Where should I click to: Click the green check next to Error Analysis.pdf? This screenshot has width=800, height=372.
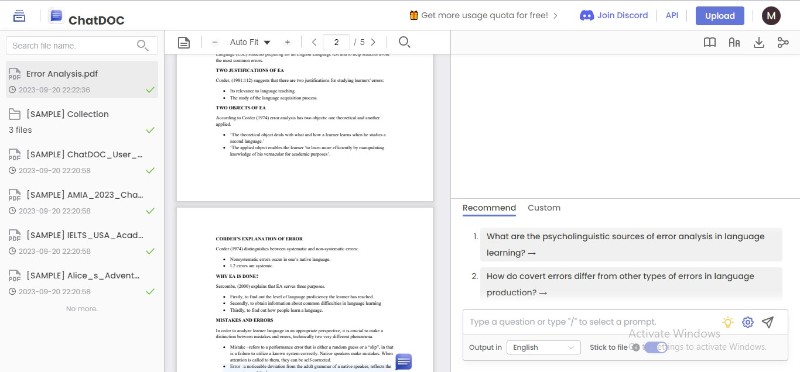pos(150,90)
